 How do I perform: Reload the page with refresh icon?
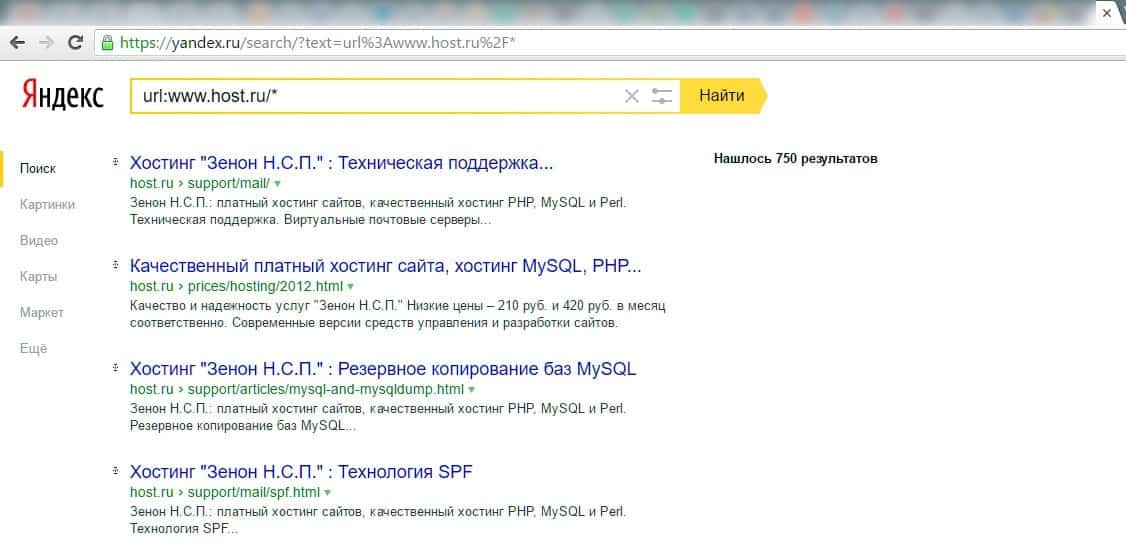75,43
